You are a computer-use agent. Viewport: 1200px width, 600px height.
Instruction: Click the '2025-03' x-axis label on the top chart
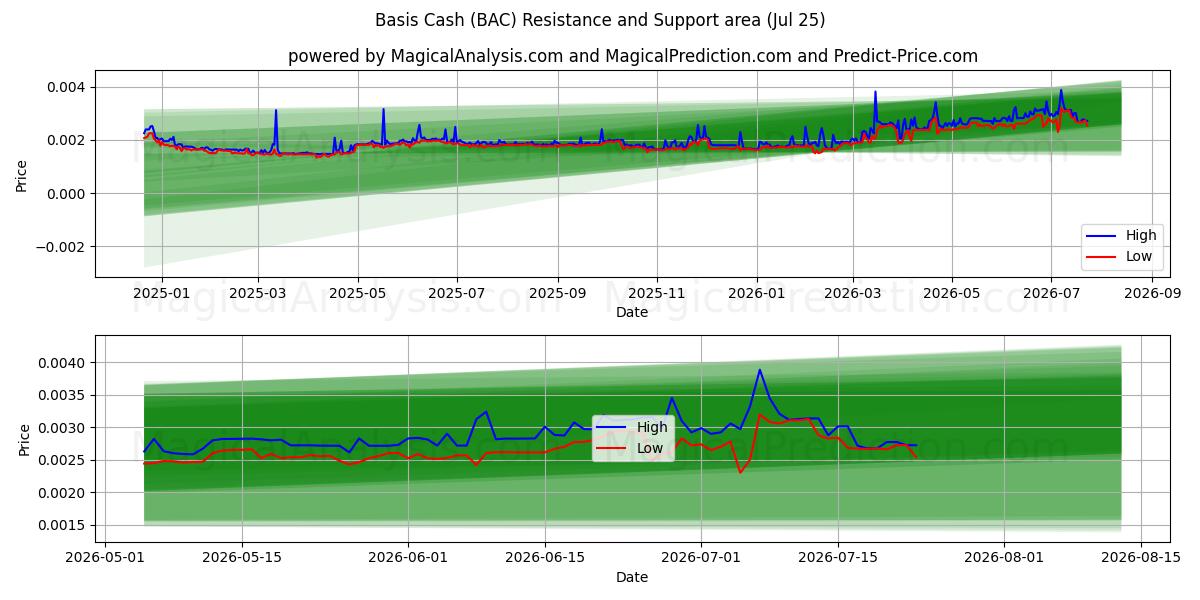258,294
